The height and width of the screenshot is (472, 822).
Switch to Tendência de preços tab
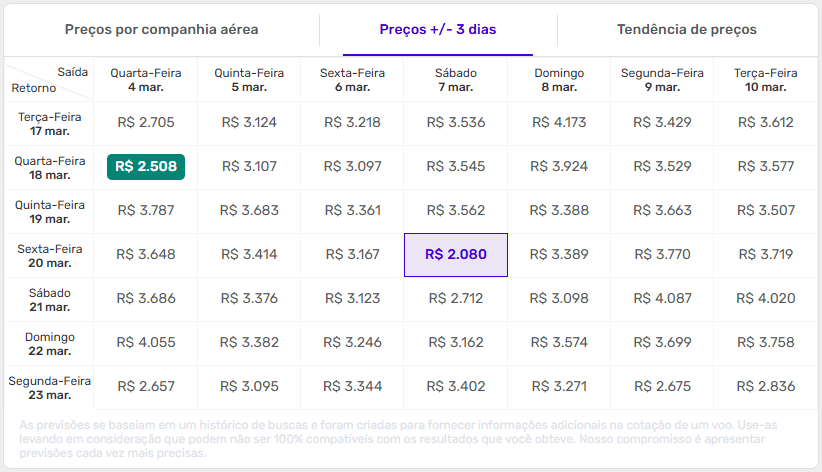tap(686, 30)
